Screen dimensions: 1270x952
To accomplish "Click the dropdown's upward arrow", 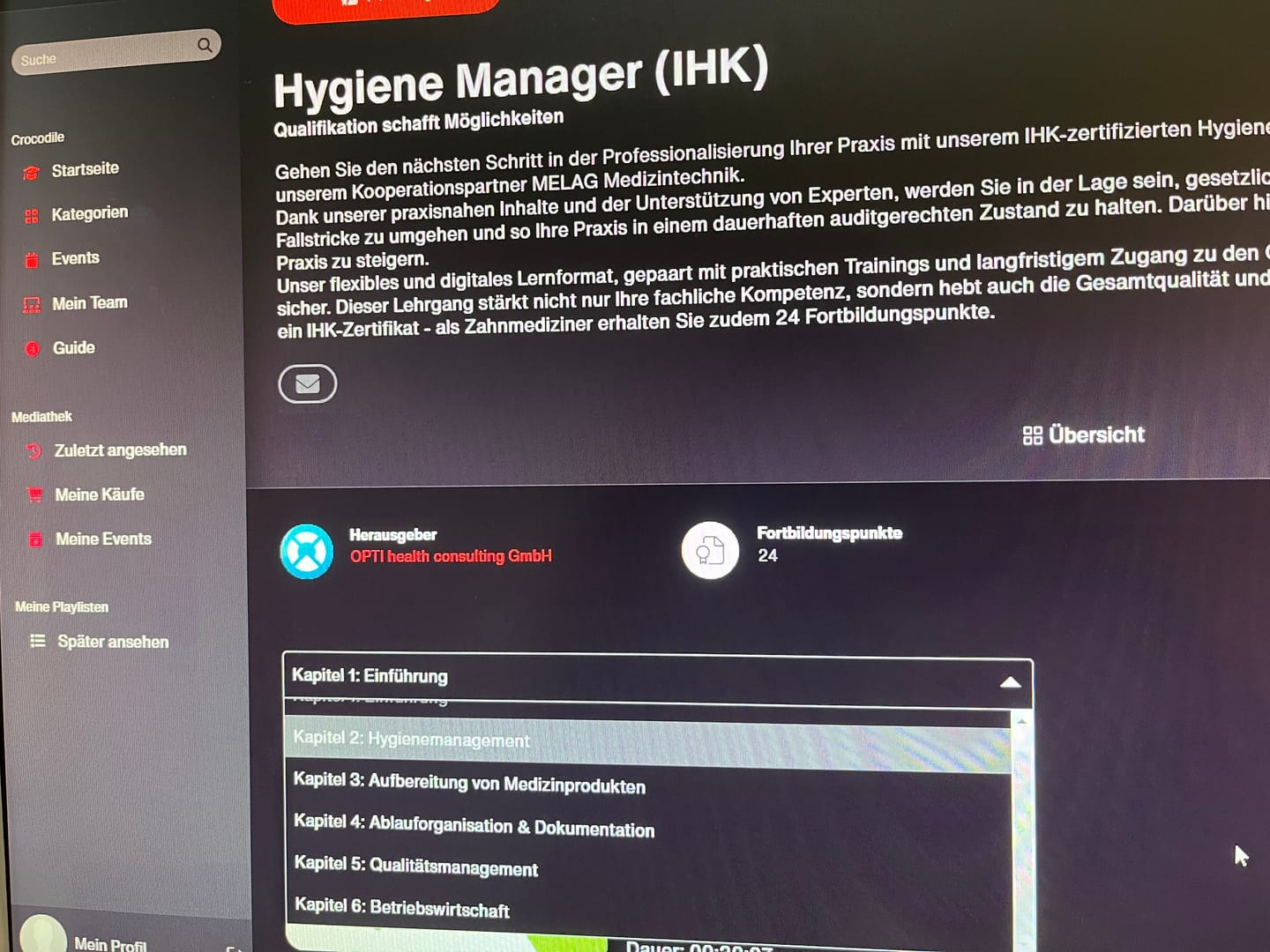I will point(1011,682).
